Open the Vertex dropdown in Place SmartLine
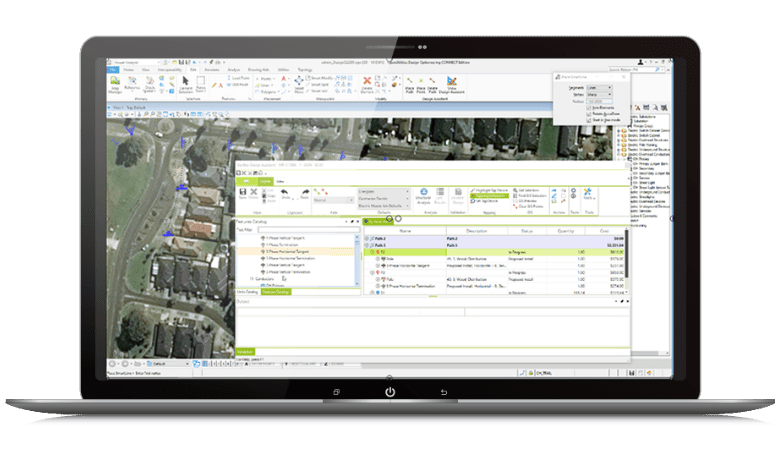Screen dimensions: 782x461 (598, 93)
